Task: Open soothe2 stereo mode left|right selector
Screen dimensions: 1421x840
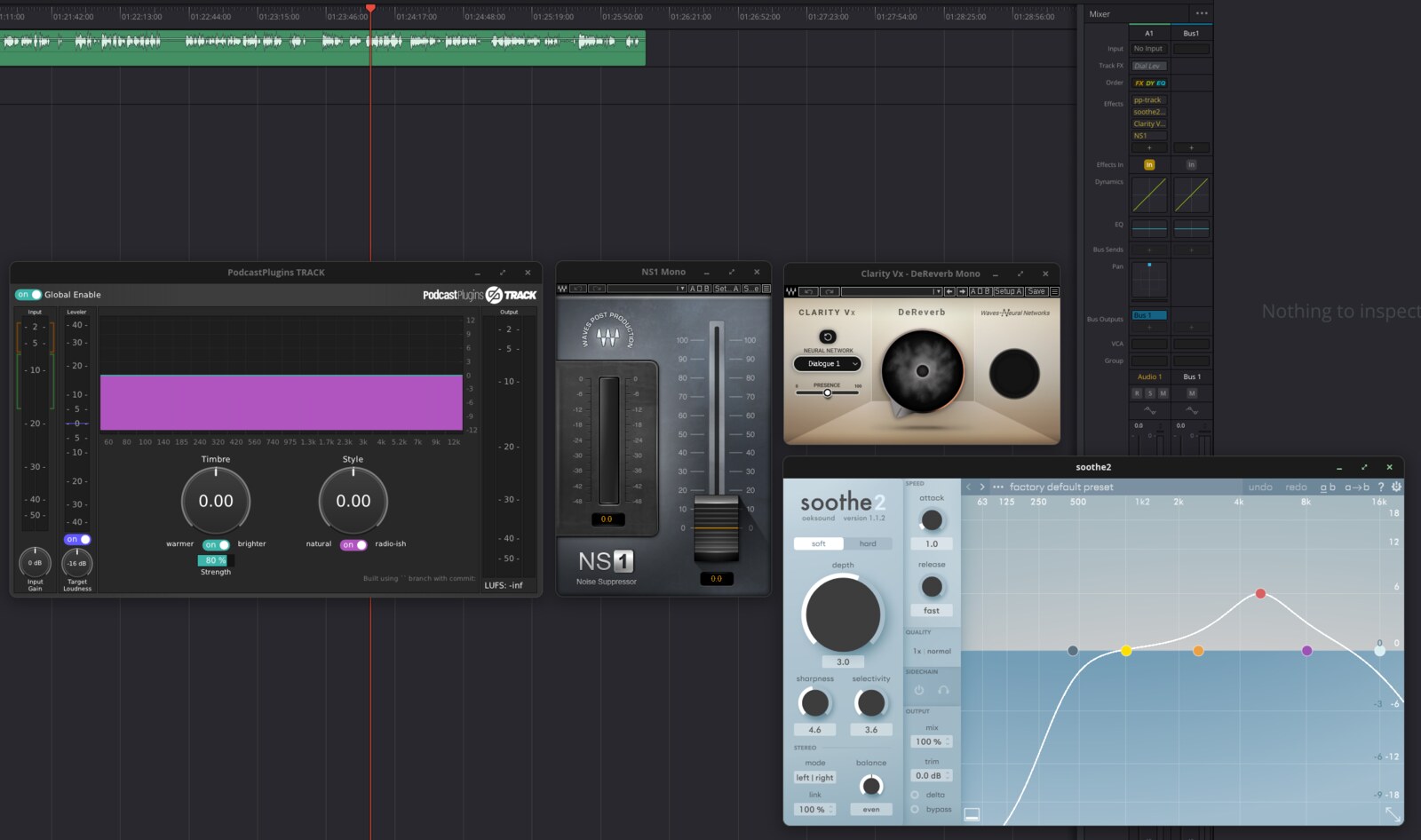Action: tap(814, 778)
